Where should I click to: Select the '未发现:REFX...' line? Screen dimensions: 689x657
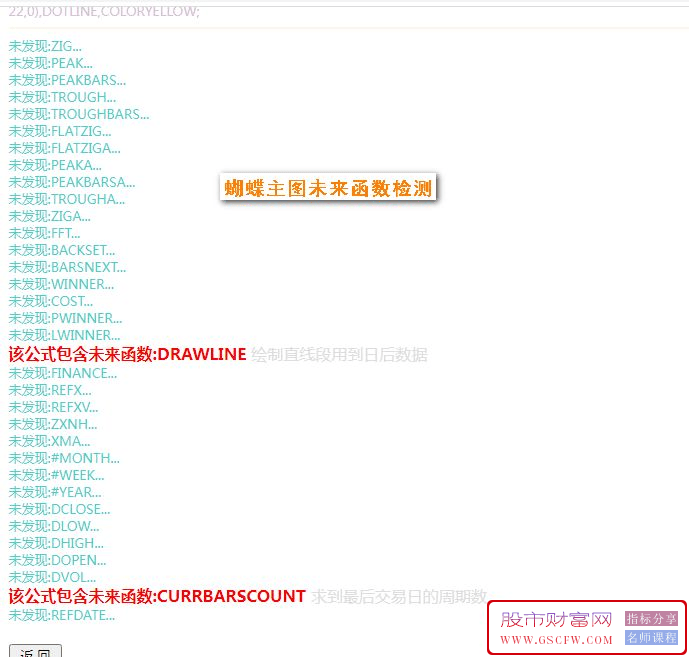click(x=50, y=391)
